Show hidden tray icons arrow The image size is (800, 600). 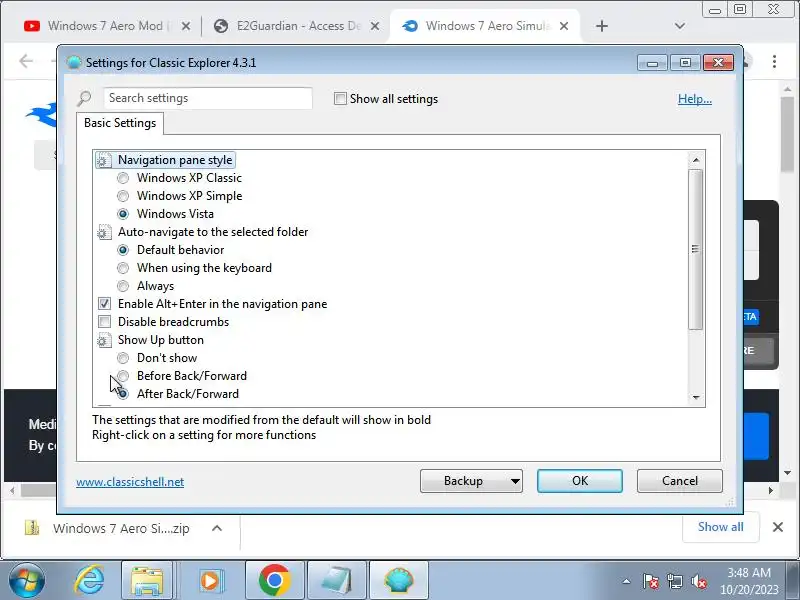click(626, 581)
